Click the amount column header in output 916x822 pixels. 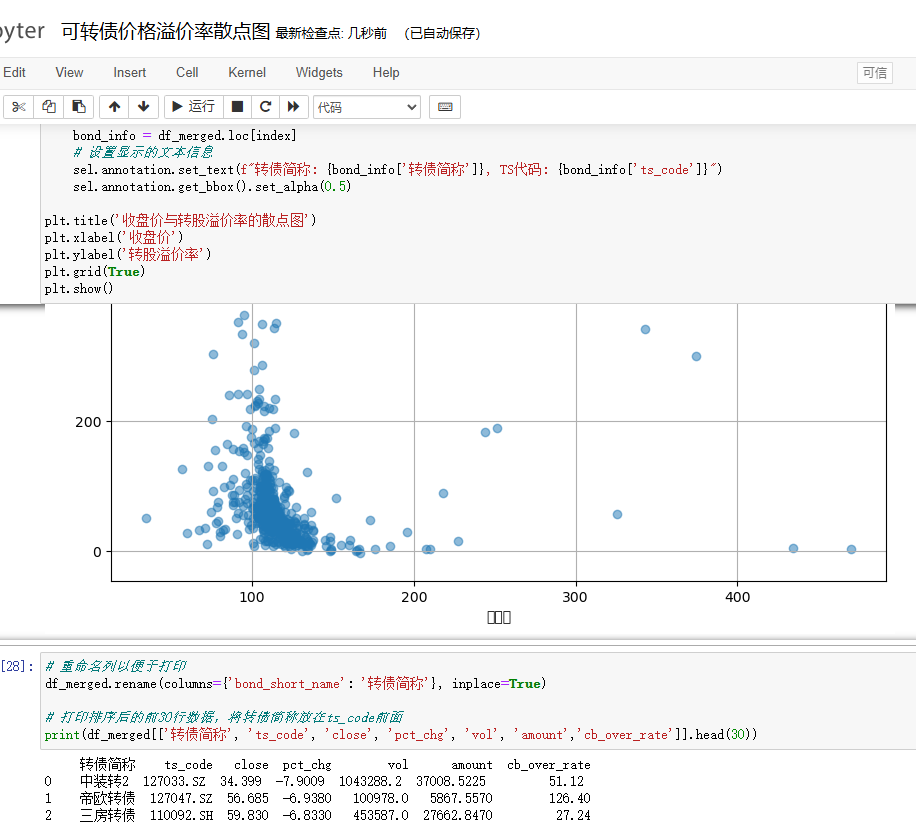pyautogui.click(x=471, y=765)
